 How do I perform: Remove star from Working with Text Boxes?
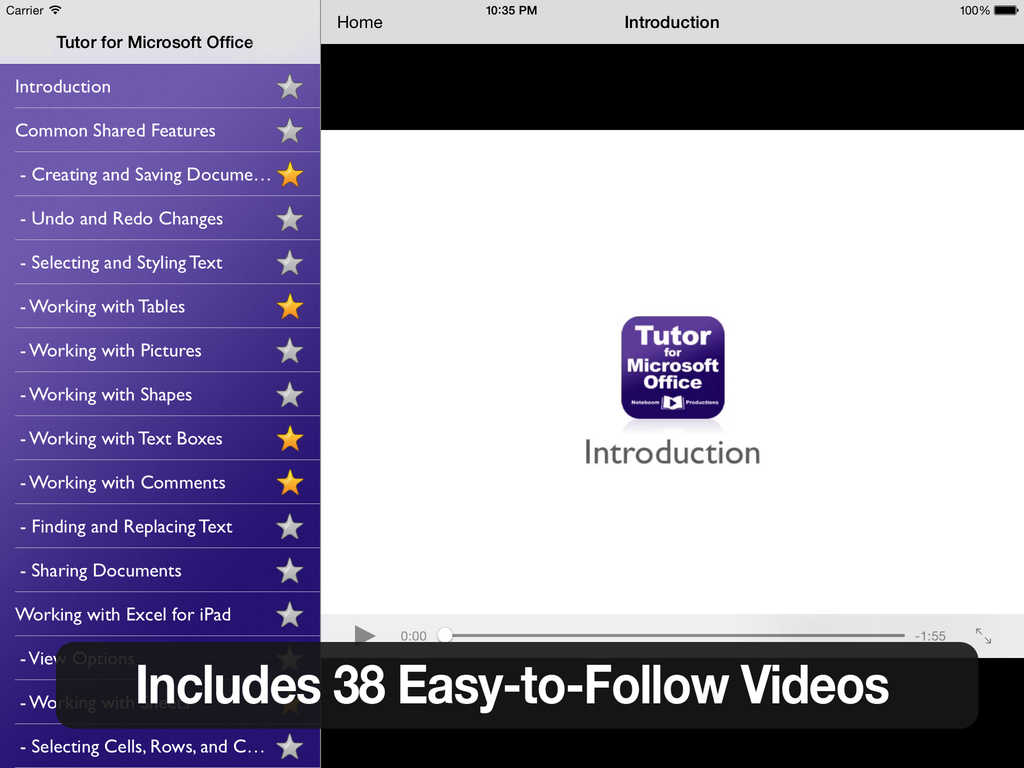coord(290,439)
